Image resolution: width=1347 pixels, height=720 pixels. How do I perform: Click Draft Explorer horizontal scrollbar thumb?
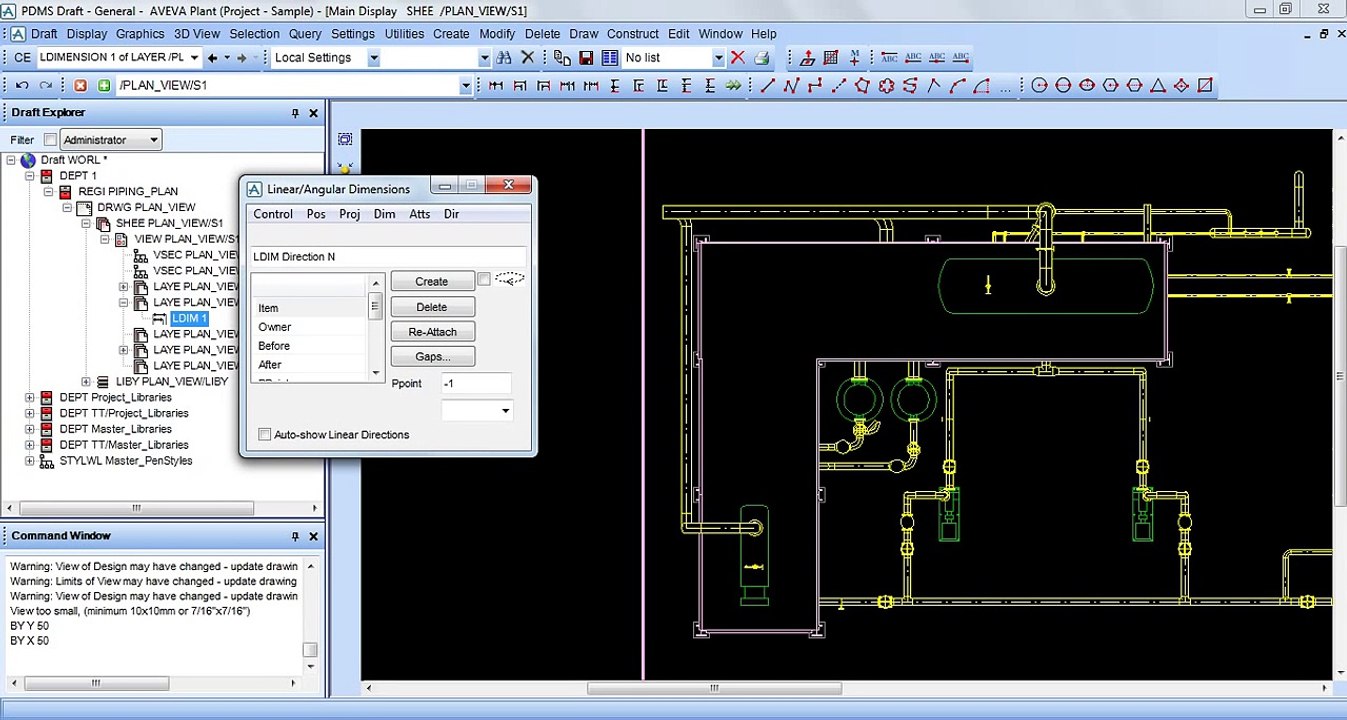click(136, 508)
